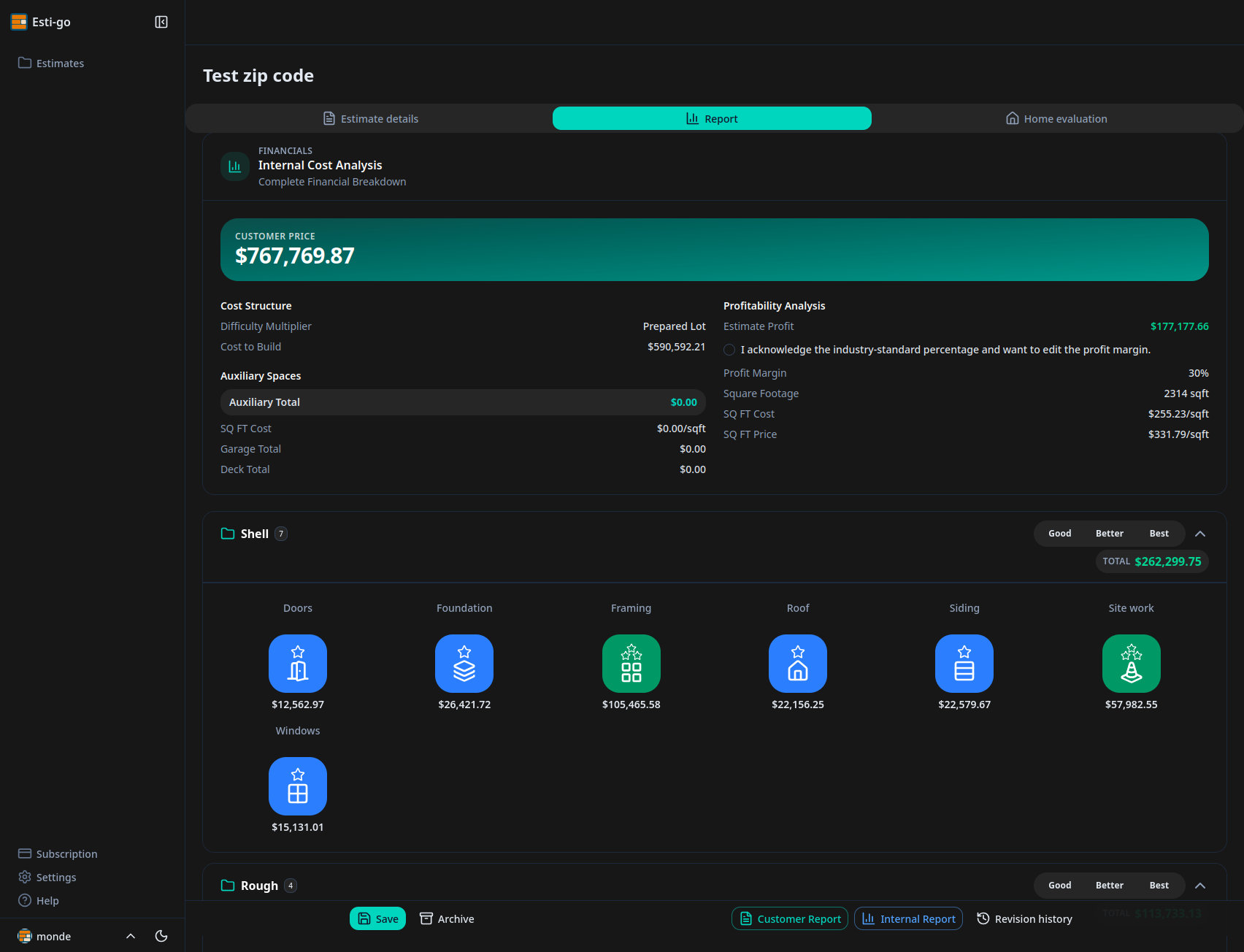This screenshot has width=1244, height=952.
Task: Click the Square Footage value 2314 sqft
Action: pyautogui.click(x=1186, y=394)
